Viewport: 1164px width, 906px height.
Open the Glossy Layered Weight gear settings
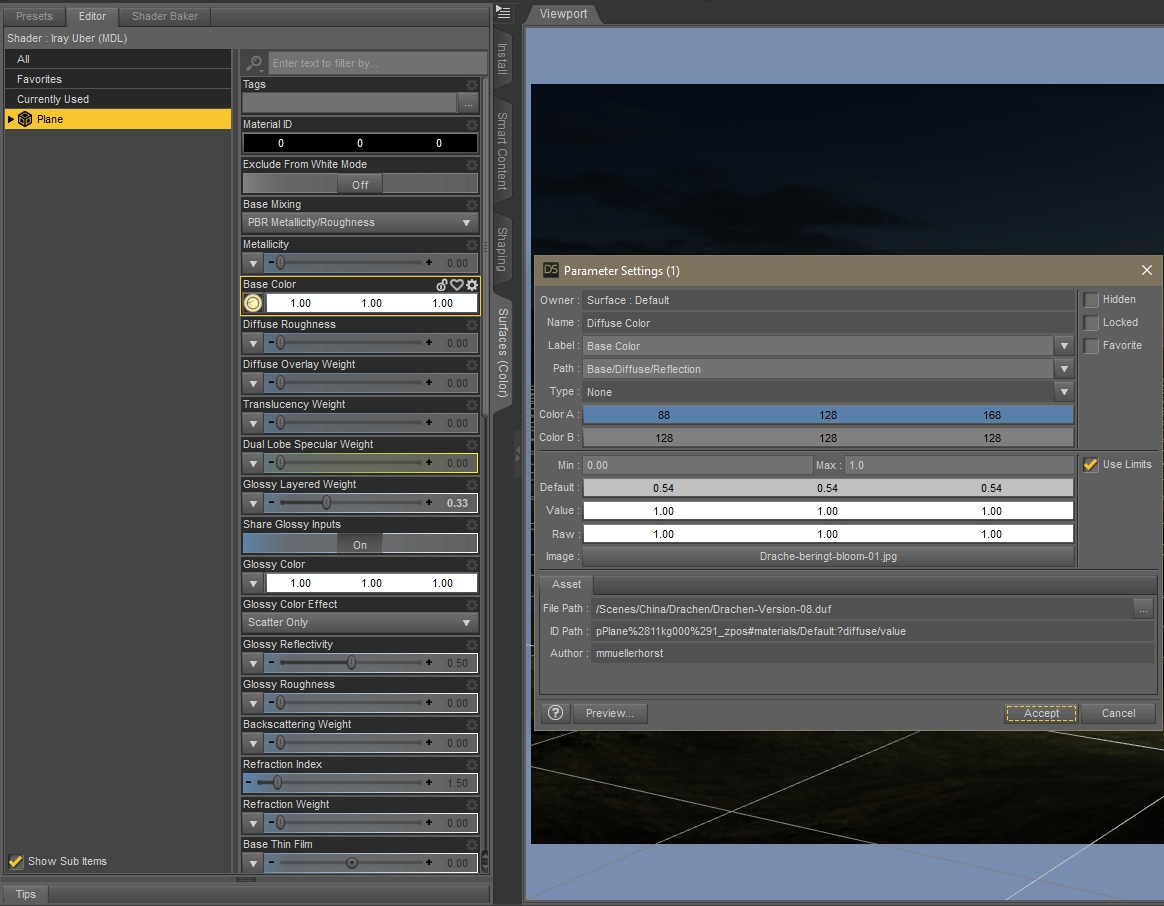tap(471, 484)
